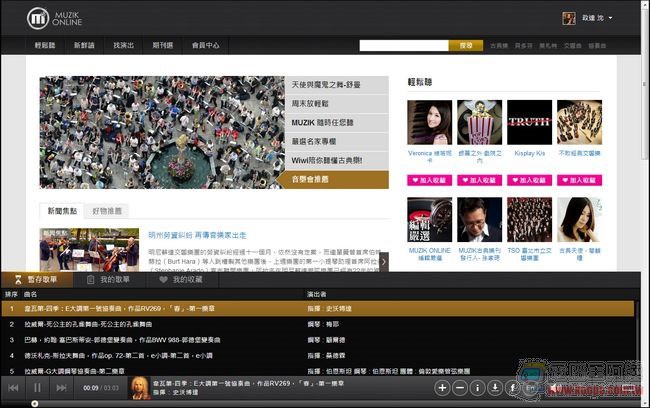
Task: Click the user avatar picture at top right
Action: pos(569,18)
